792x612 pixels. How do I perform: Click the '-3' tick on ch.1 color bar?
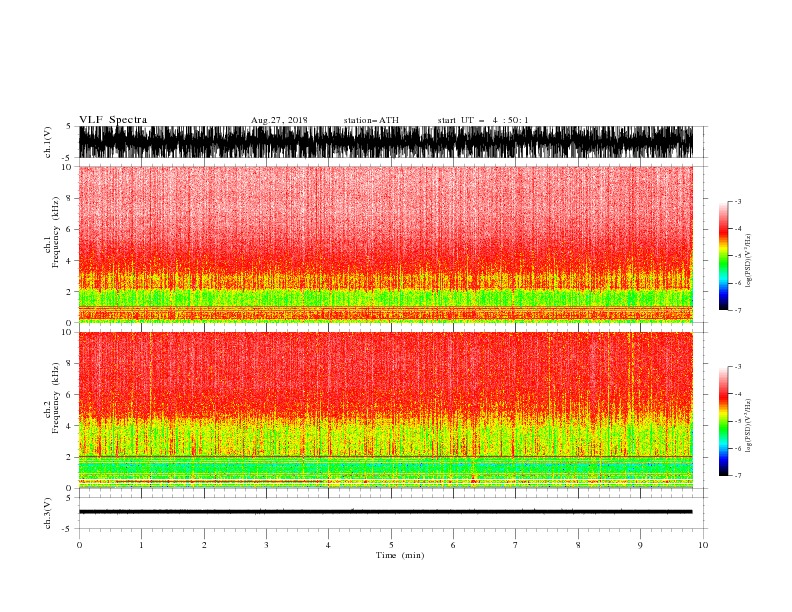click(x=738, y=201)
